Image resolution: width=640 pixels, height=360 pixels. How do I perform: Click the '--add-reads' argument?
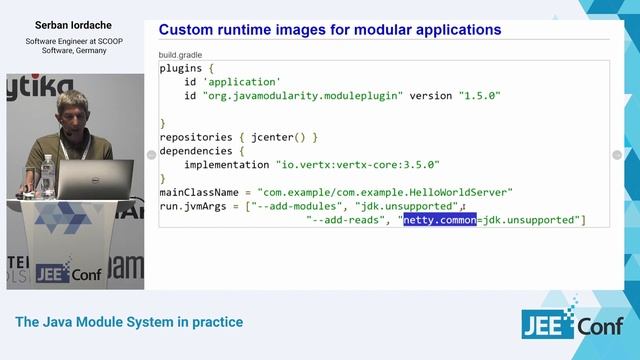[x=345, y=220]
